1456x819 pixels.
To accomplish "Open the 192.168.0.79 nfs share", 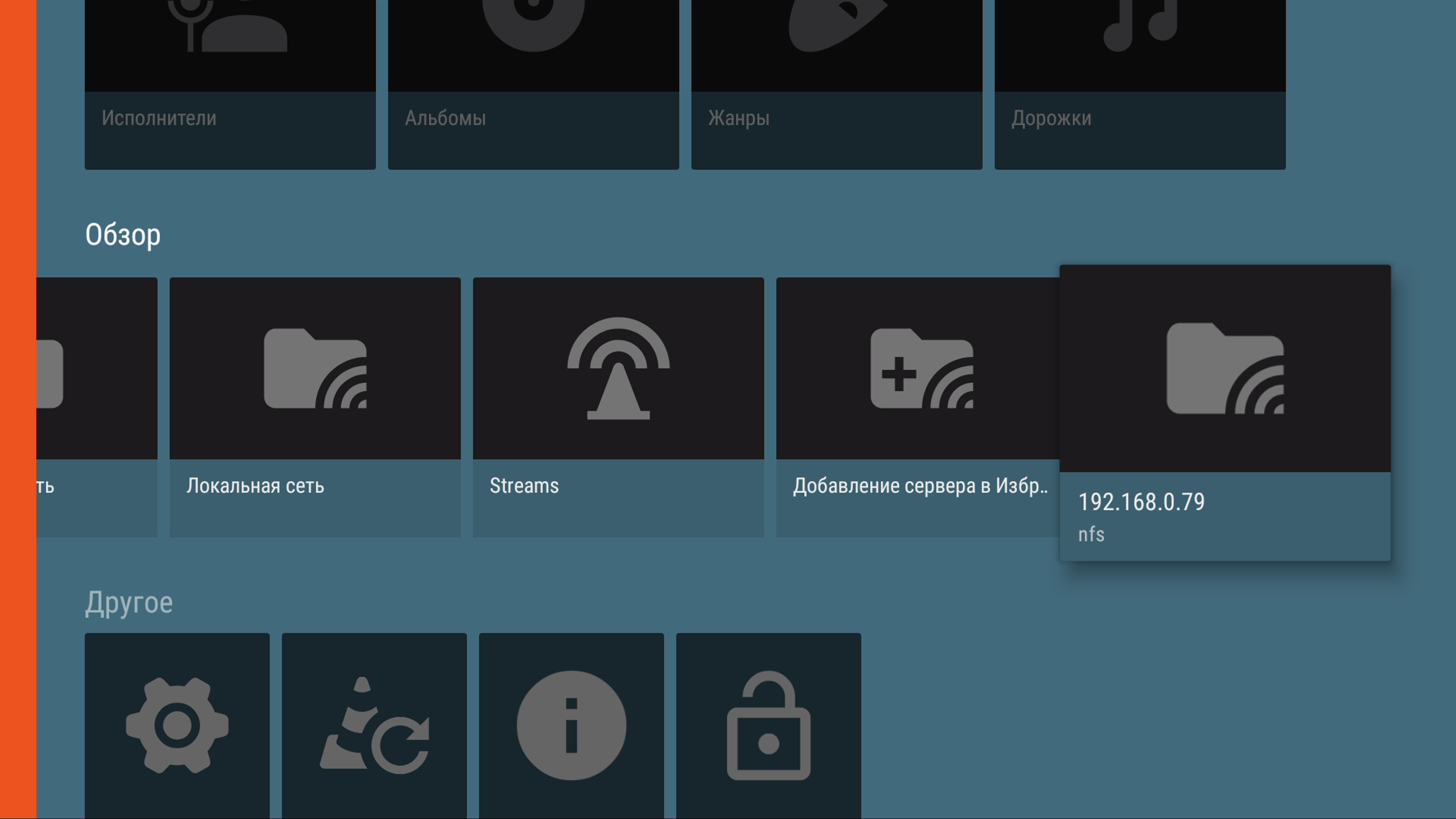I will pos(1224,369).
